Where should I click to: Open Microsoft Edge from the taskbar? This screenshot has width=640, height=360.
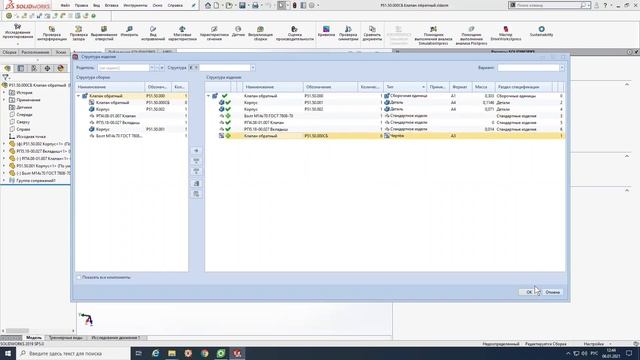coord(156,353)
